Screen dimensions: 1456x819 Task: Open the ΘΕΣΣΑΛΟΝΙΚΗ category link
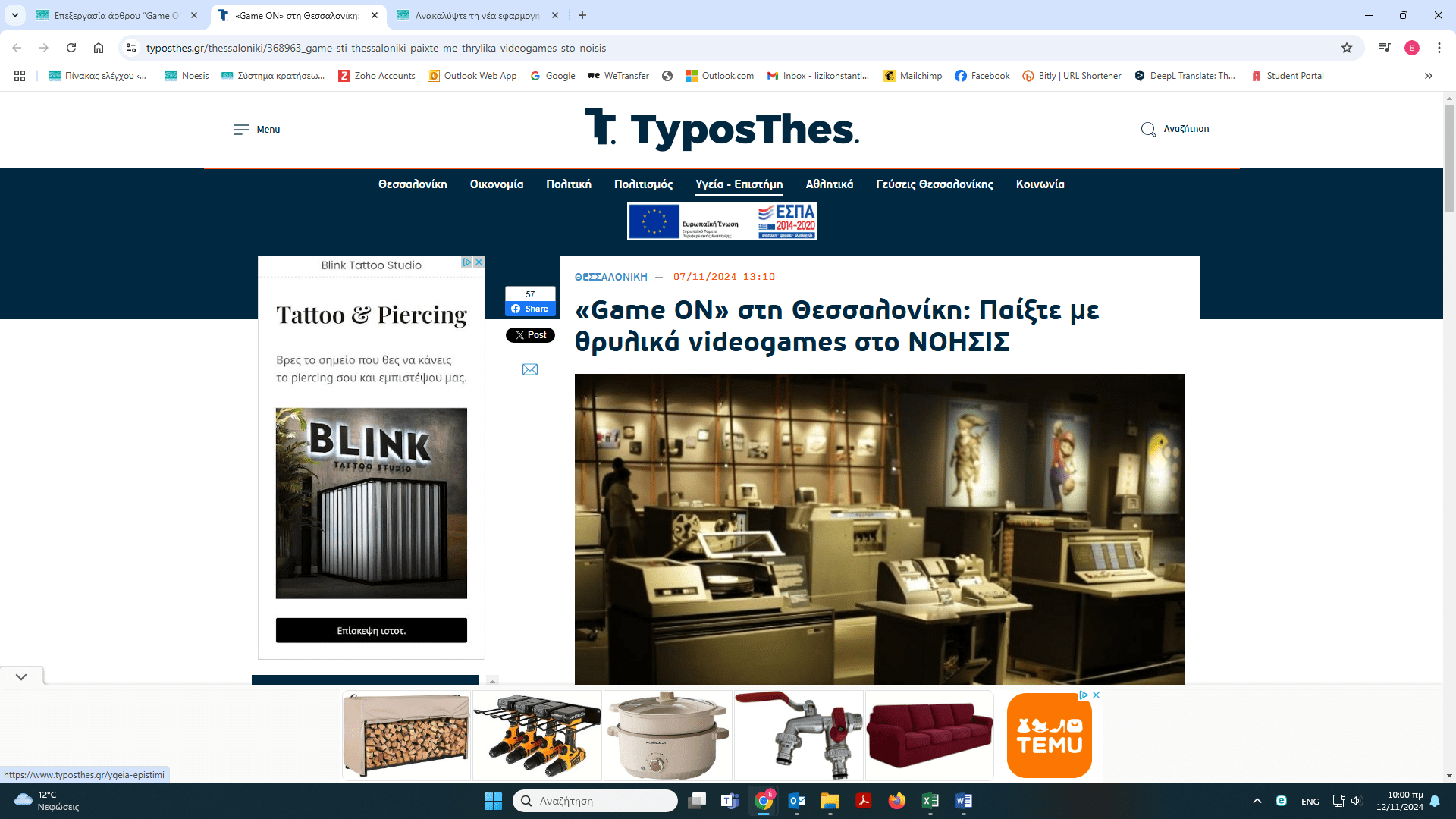click(x=610, y=277)
